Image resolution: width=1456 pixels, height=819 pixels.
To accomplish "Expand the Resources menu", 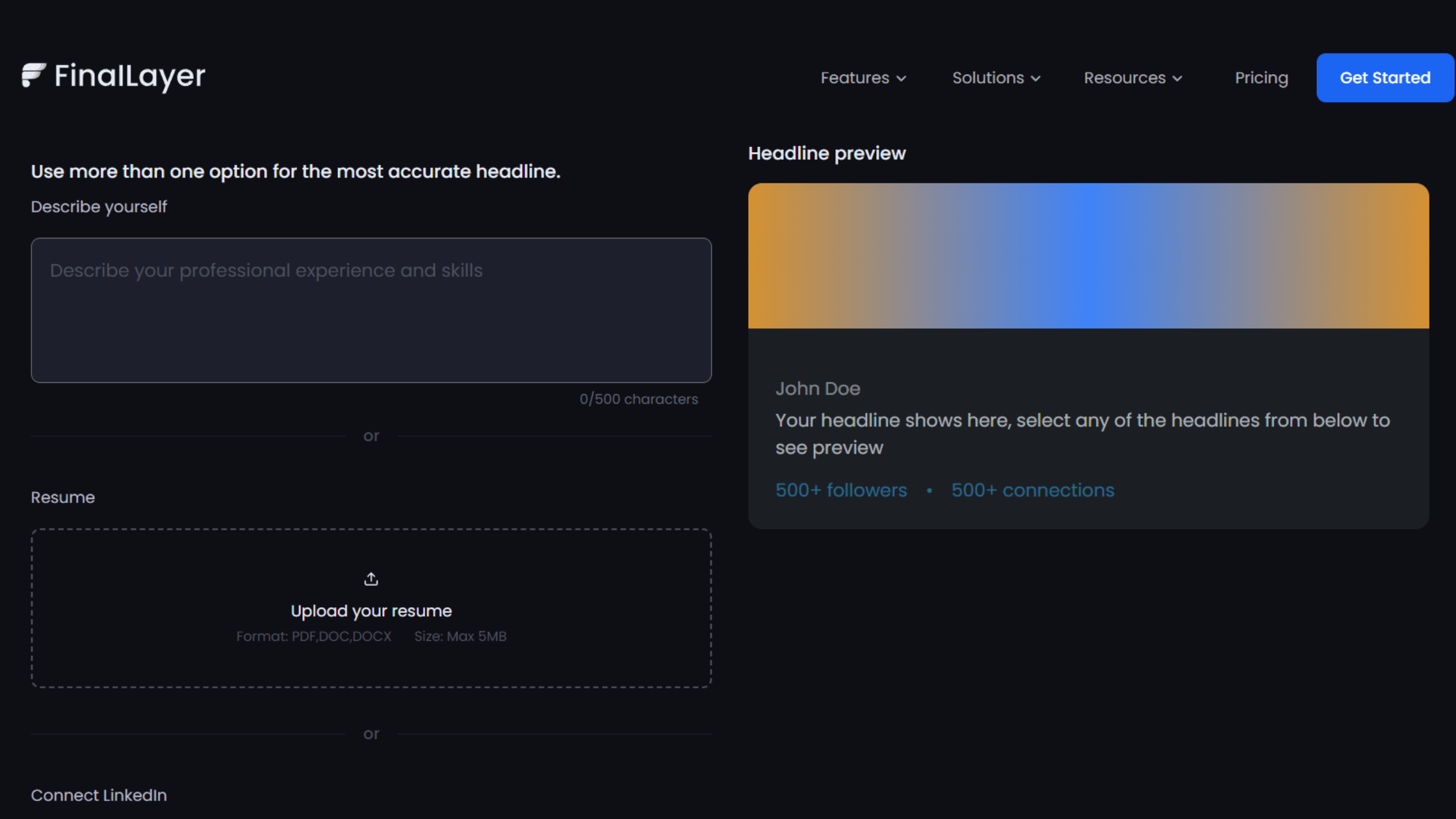I will pos(1124,78).
